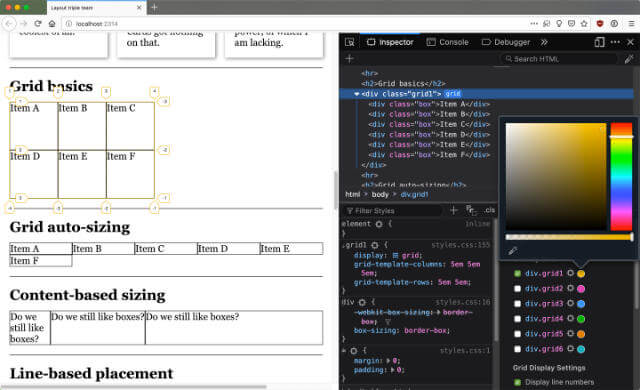Click the div.grid3 blue color swatch

coord(581,304)
